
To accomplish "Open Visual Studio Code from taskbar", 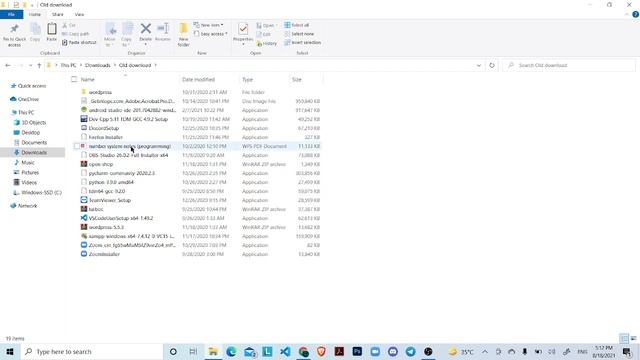I will (x=285, y=351).
